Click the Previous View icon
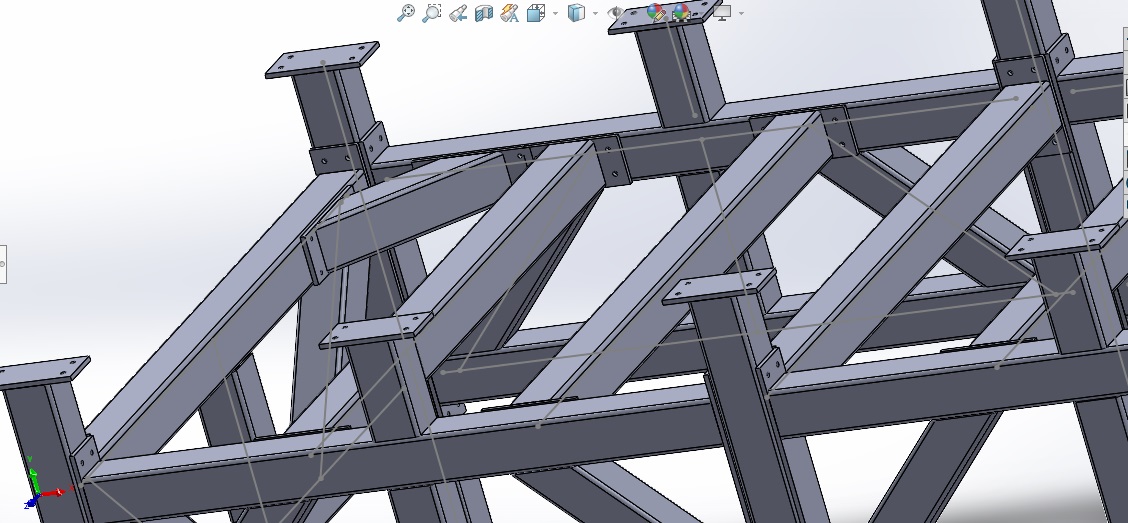 tap(458, 13)
